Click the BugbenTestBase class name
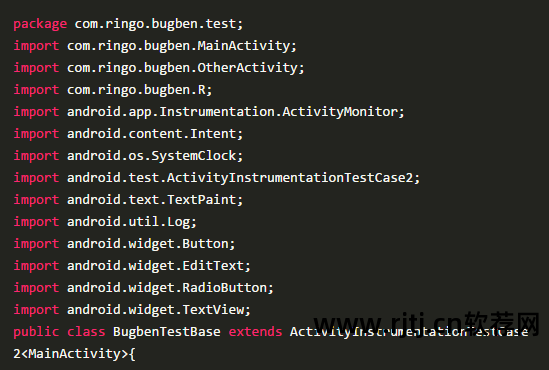The width and height of the screenshot is (549, 370). coord(167,332)
